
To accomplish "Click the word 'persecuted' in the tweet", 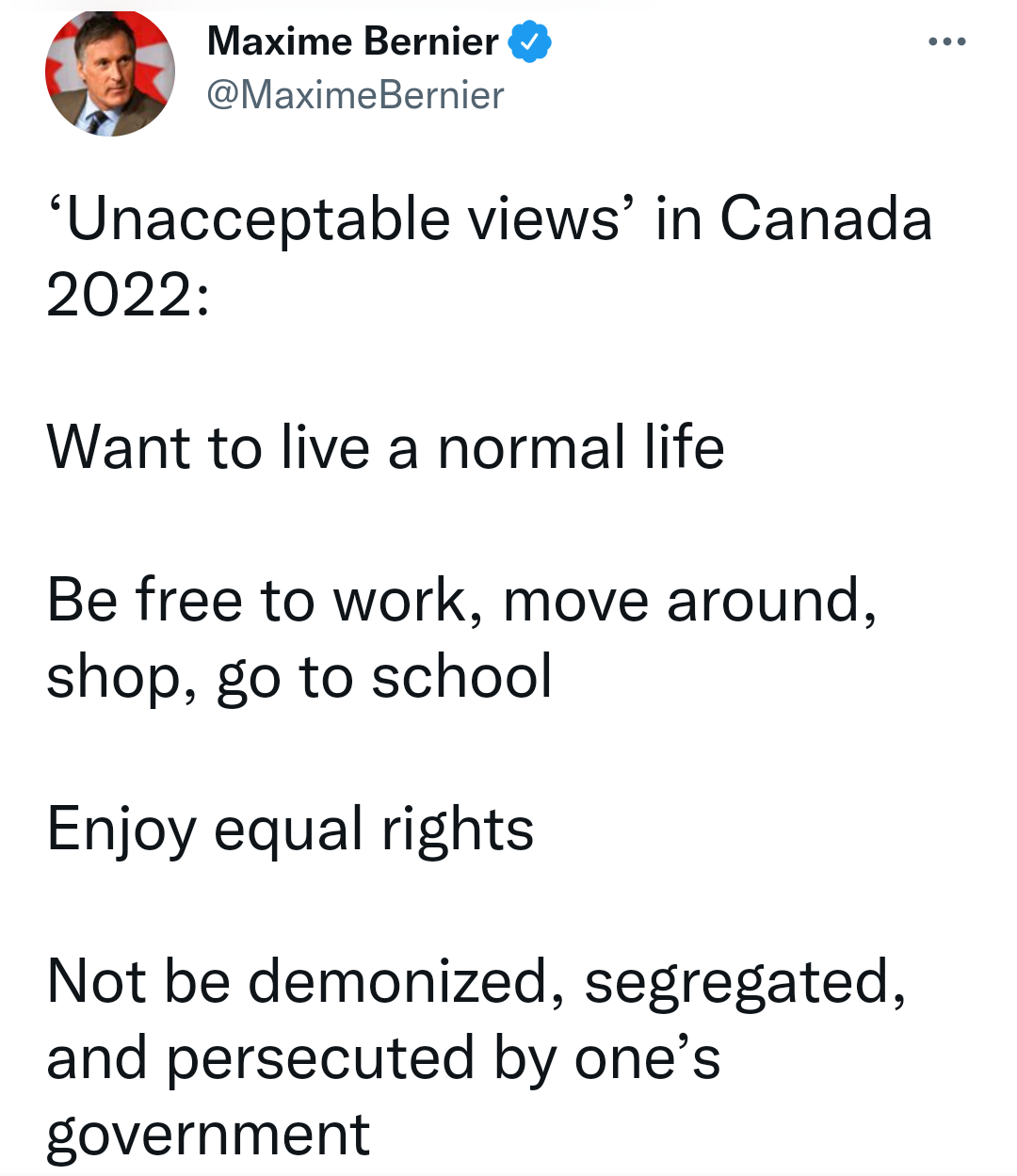I will click(320, 1058).
